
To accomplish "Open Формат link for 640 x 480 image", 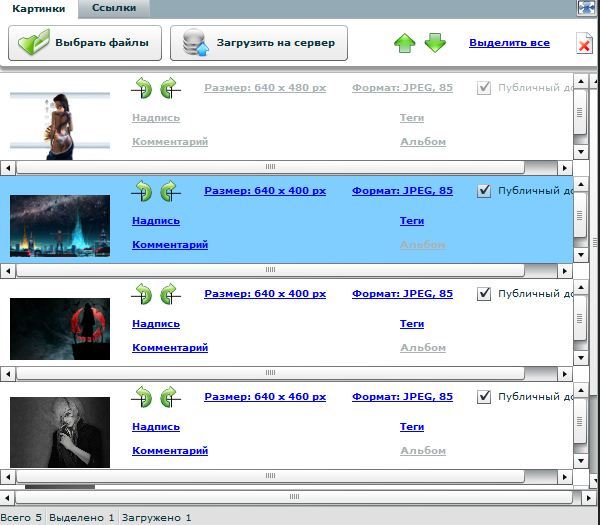I will click(x=403, y=88).
